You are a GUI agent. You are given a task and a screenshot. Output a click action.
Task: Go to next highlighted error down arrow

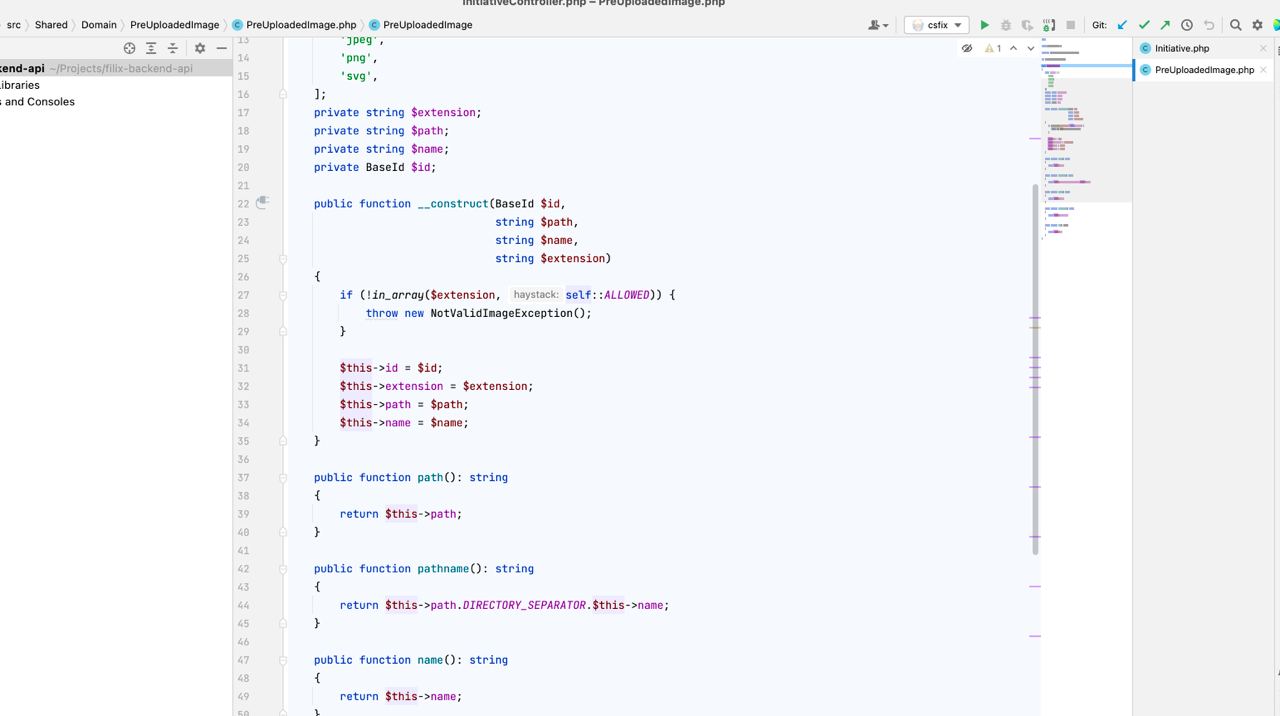(1030, 48)
